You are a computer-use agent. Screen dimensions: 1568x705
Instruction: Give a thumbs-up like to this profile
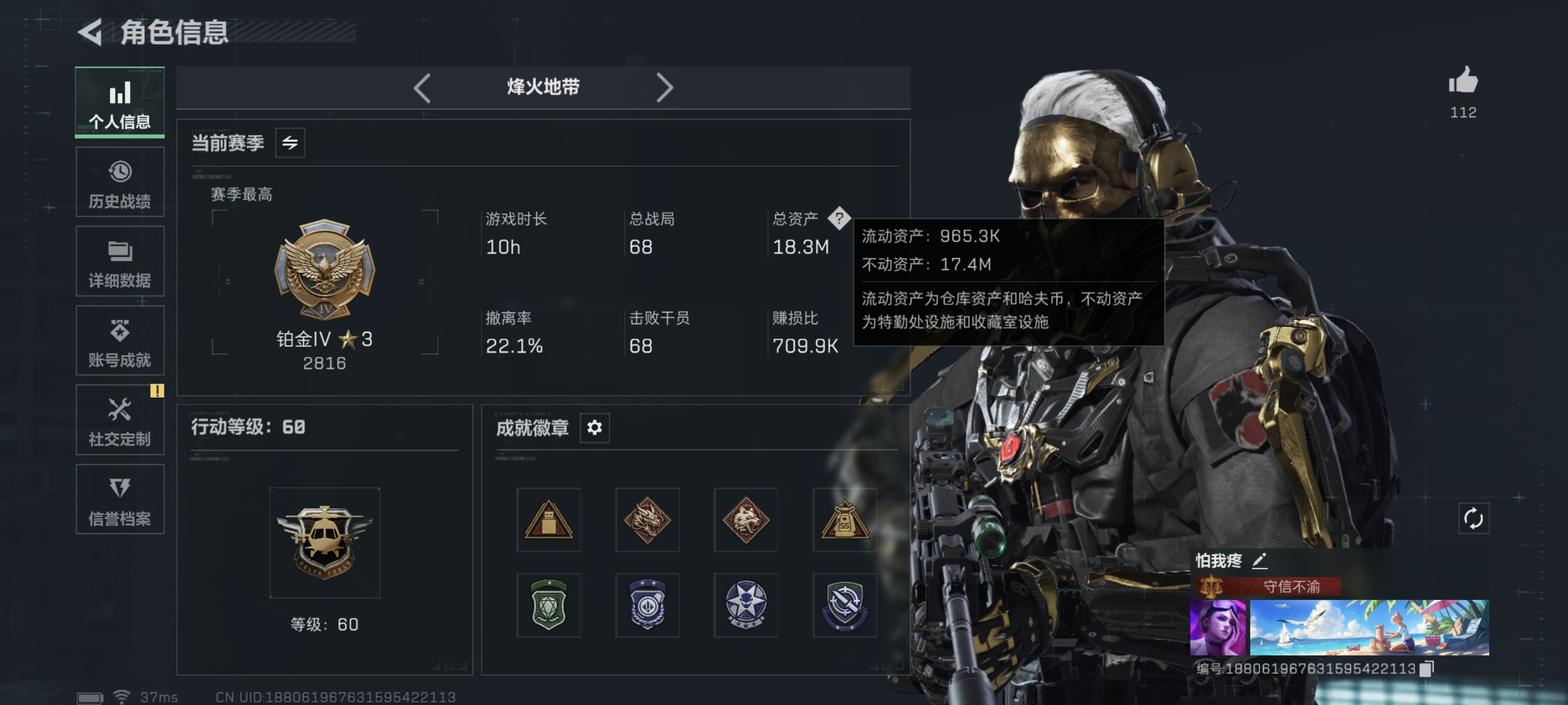1463,80
